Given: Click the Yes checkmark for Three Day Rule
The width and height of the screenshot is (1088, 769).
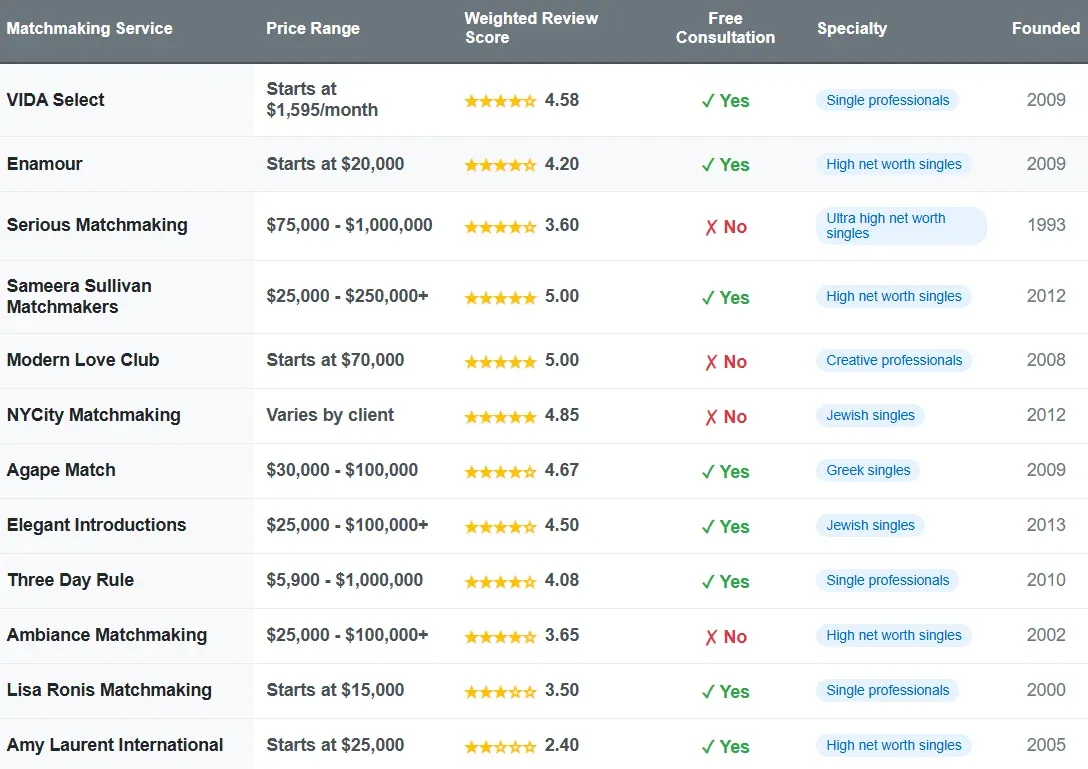Looking at the screenshot, I should click(x=725, y=582).
